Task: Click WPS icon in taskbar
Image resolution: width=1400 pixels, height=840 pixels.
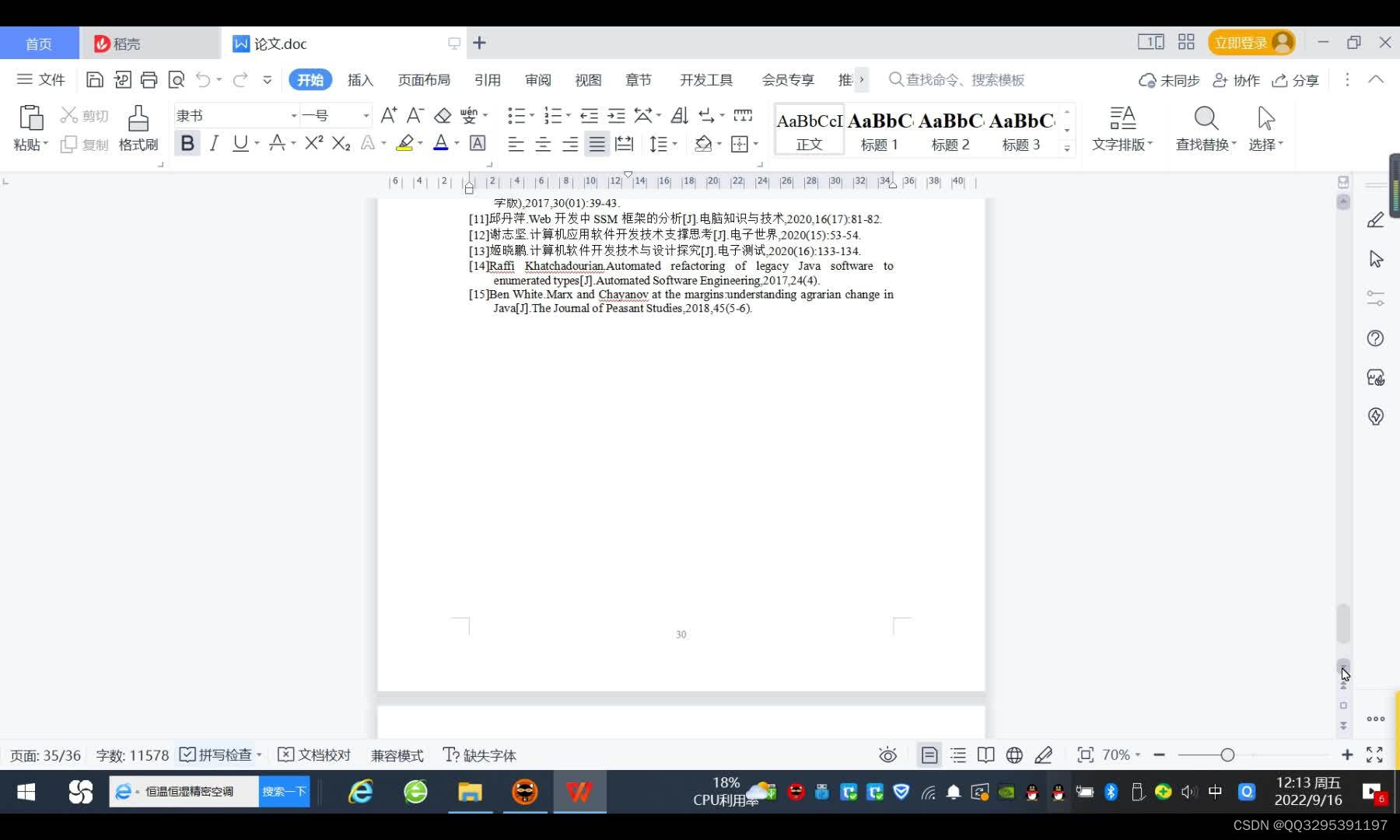Action: coord(579,792)
